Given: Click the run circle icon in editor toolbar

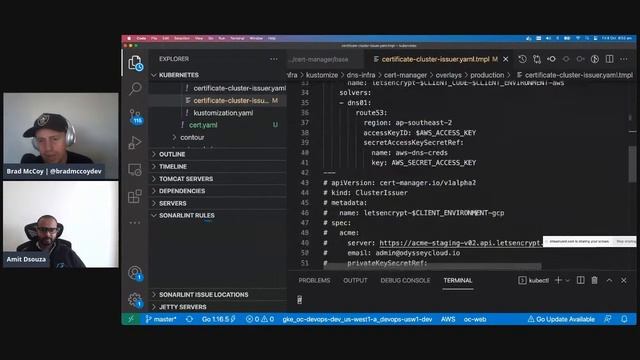Looking at the screenshot, I should 595,59.
